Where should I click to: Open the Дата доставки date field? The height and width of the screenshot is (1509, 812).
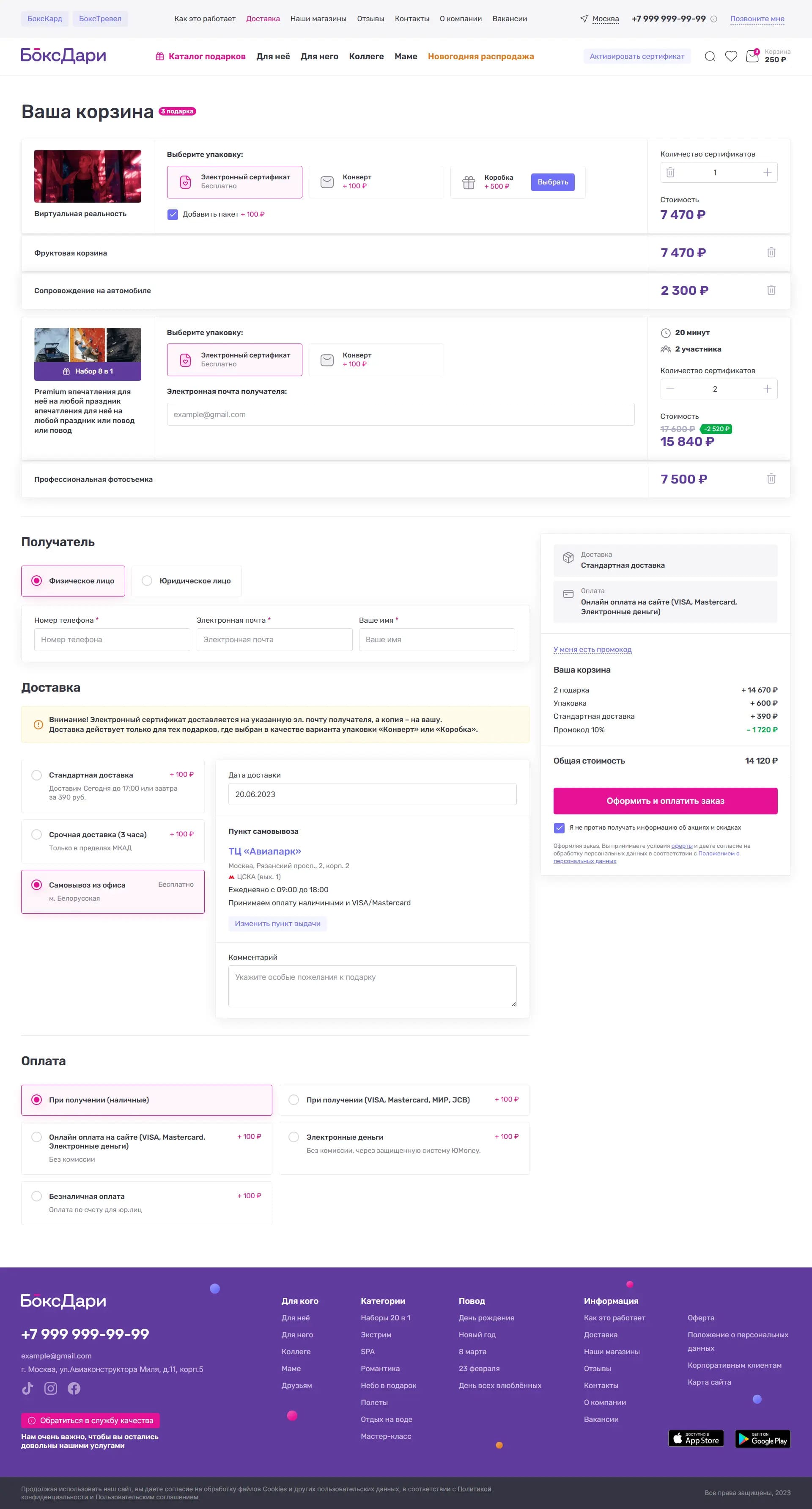[x=372, y=794]
